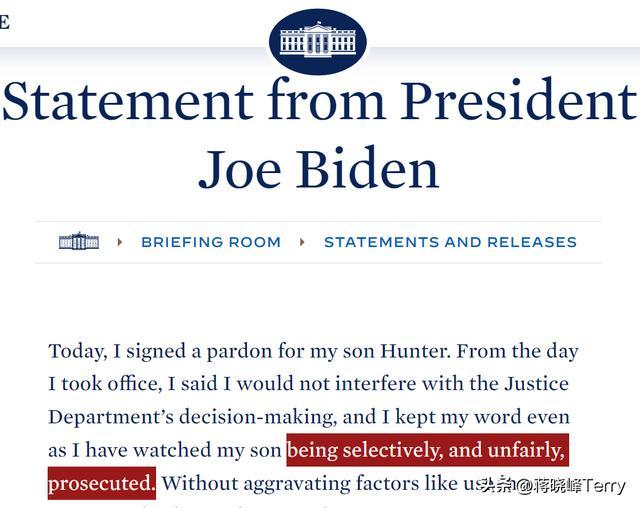The height and width of the screenshot is (508, 640).
Task: Open the Briefing Room breadcrumb link
Action: 211,242
